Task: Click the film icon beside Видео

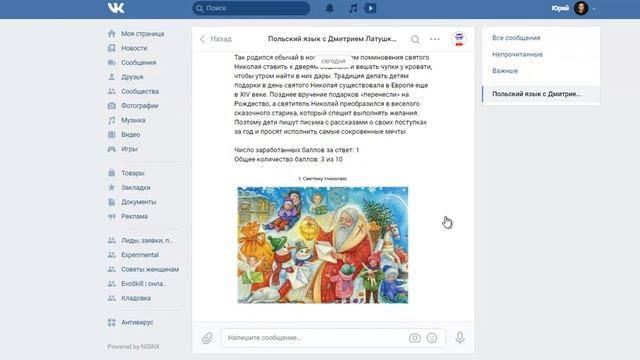Action: coord(111,135)
